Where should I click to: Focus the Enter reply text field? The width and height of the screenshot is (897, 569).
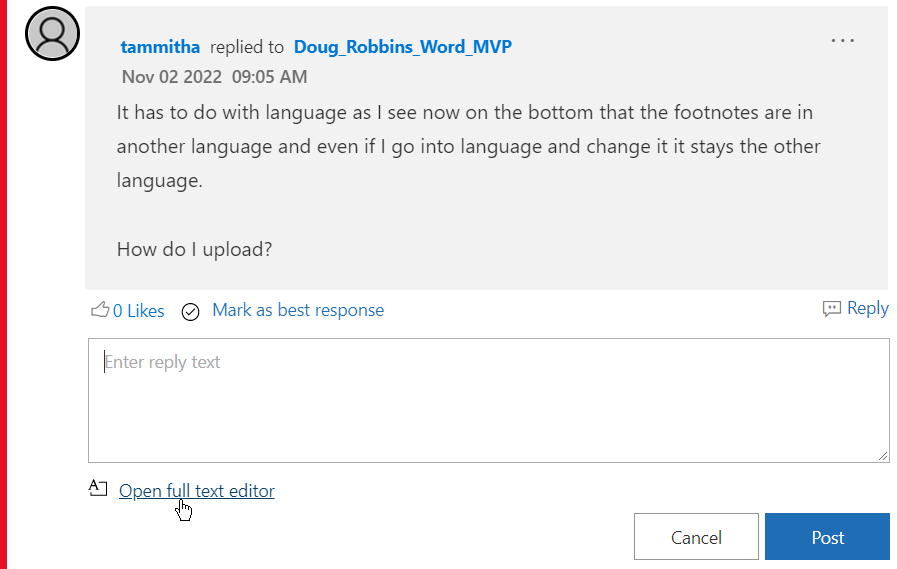(488, 400)
